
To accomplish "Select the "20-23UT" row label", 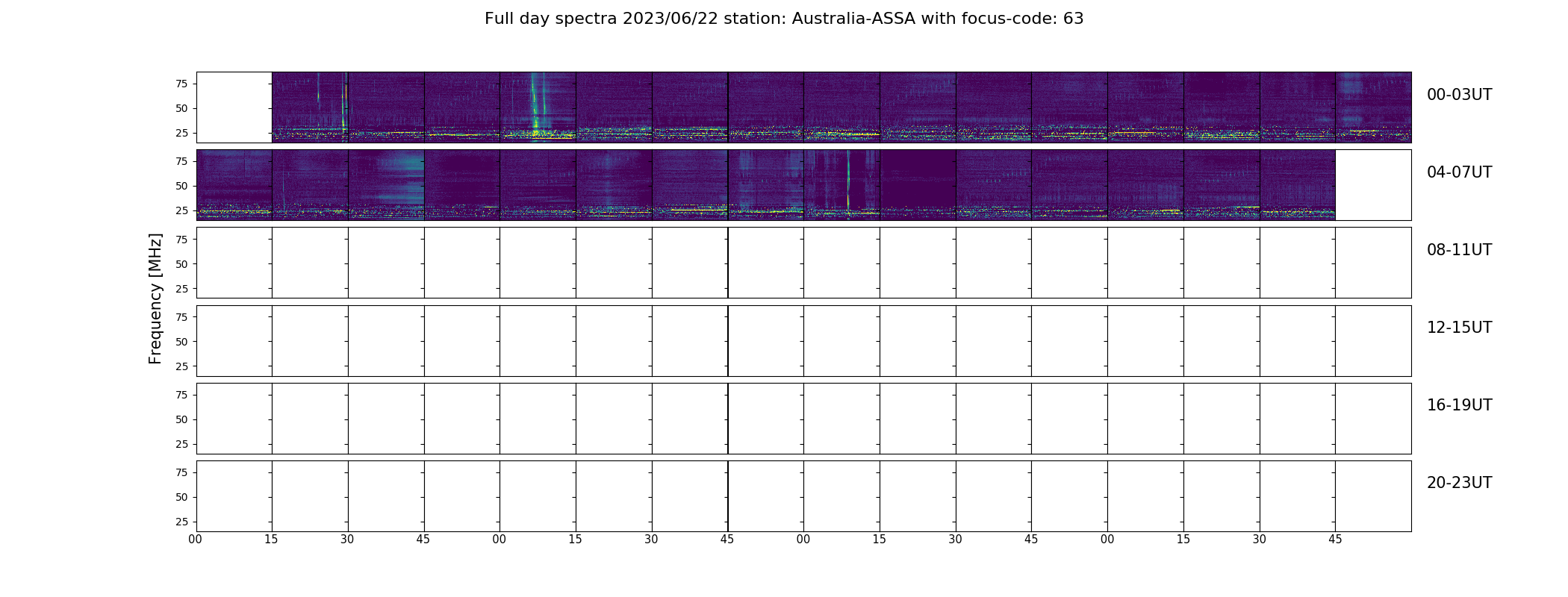I will tap(1459, 483).
